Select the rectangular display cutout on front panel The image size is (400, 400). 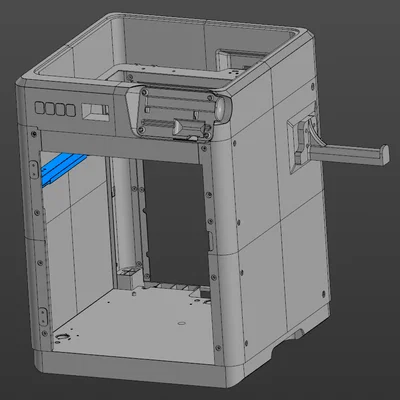(x=95, y=112)
